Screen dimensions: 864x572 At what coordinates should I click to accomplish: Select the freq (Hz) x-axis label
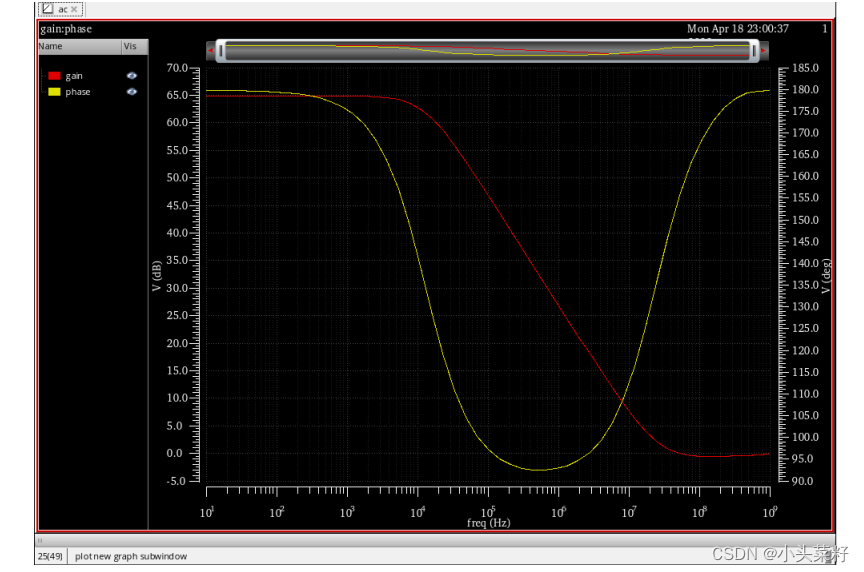(x=489, y=522)
